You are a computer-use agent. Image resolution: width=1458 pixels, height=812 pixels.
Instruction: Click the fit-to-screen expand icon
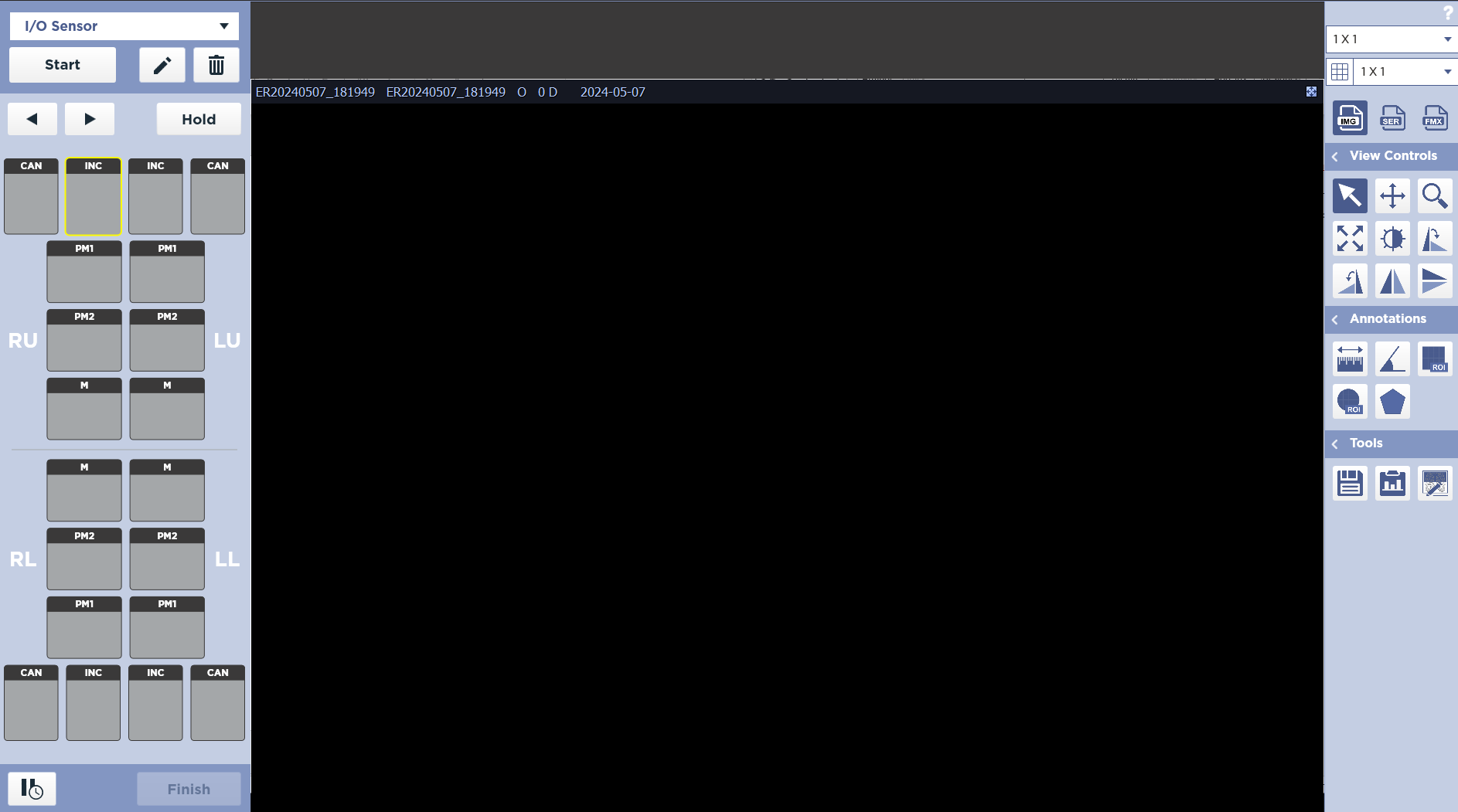[1350, 239]
